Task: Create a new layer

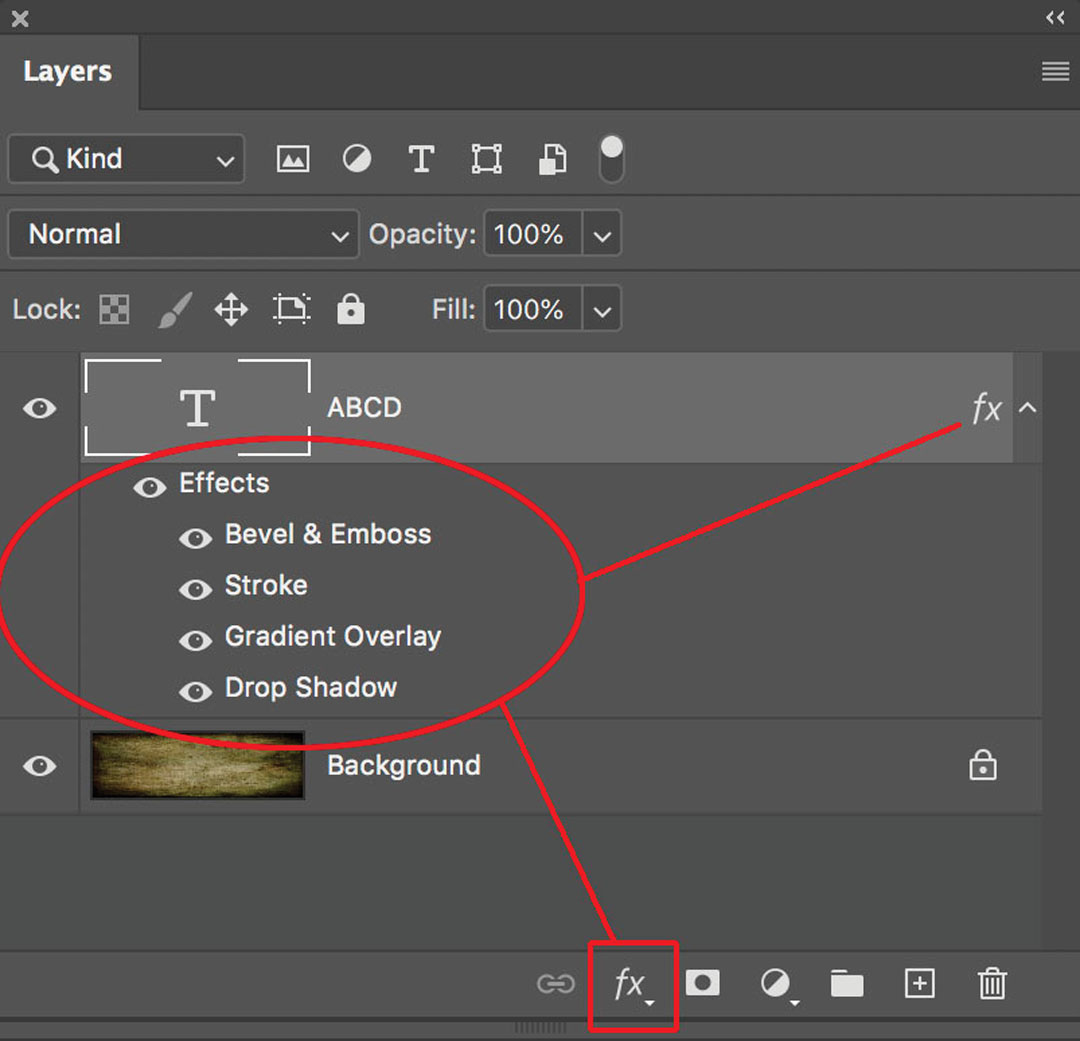Action: [x=919, y=984]
